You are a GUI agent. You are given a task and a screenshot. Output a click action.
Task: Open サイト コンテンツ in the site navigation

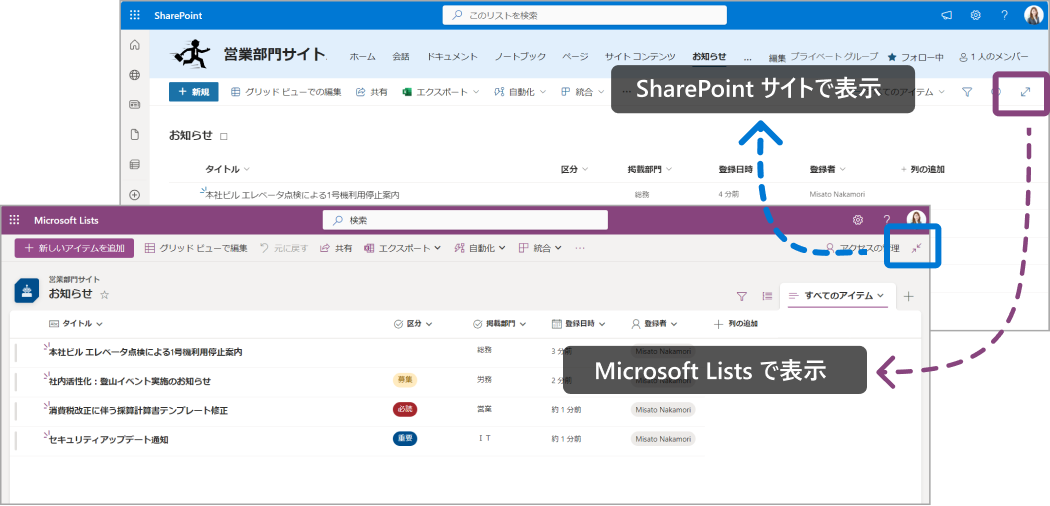[640, 57]
